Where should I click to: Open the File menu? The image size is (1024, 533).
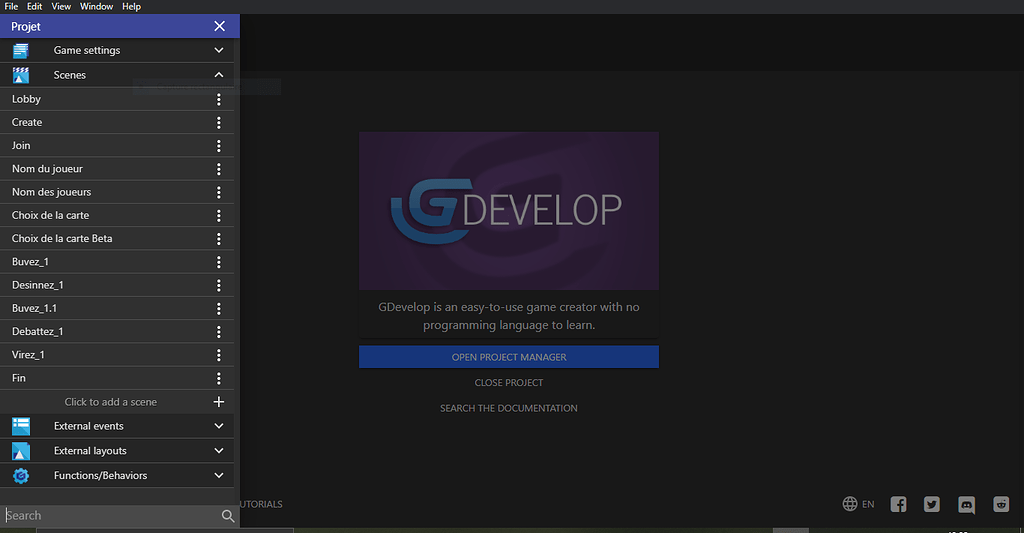pos(11,7)
